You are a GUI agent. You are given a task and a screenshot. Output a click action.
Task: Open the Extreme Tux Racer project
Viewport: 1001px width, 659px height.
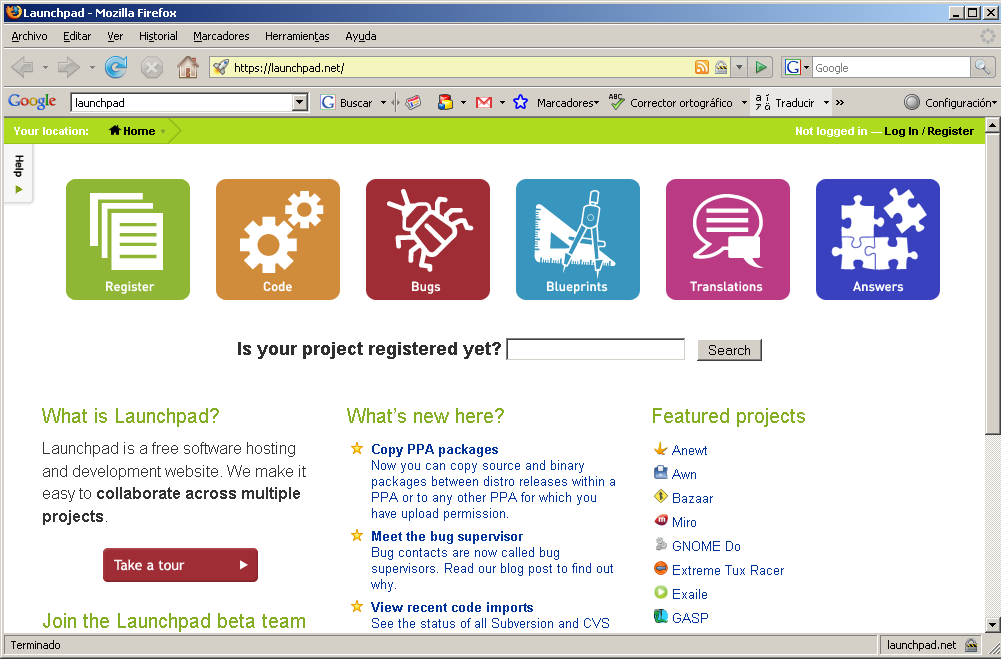coord(728,570)
